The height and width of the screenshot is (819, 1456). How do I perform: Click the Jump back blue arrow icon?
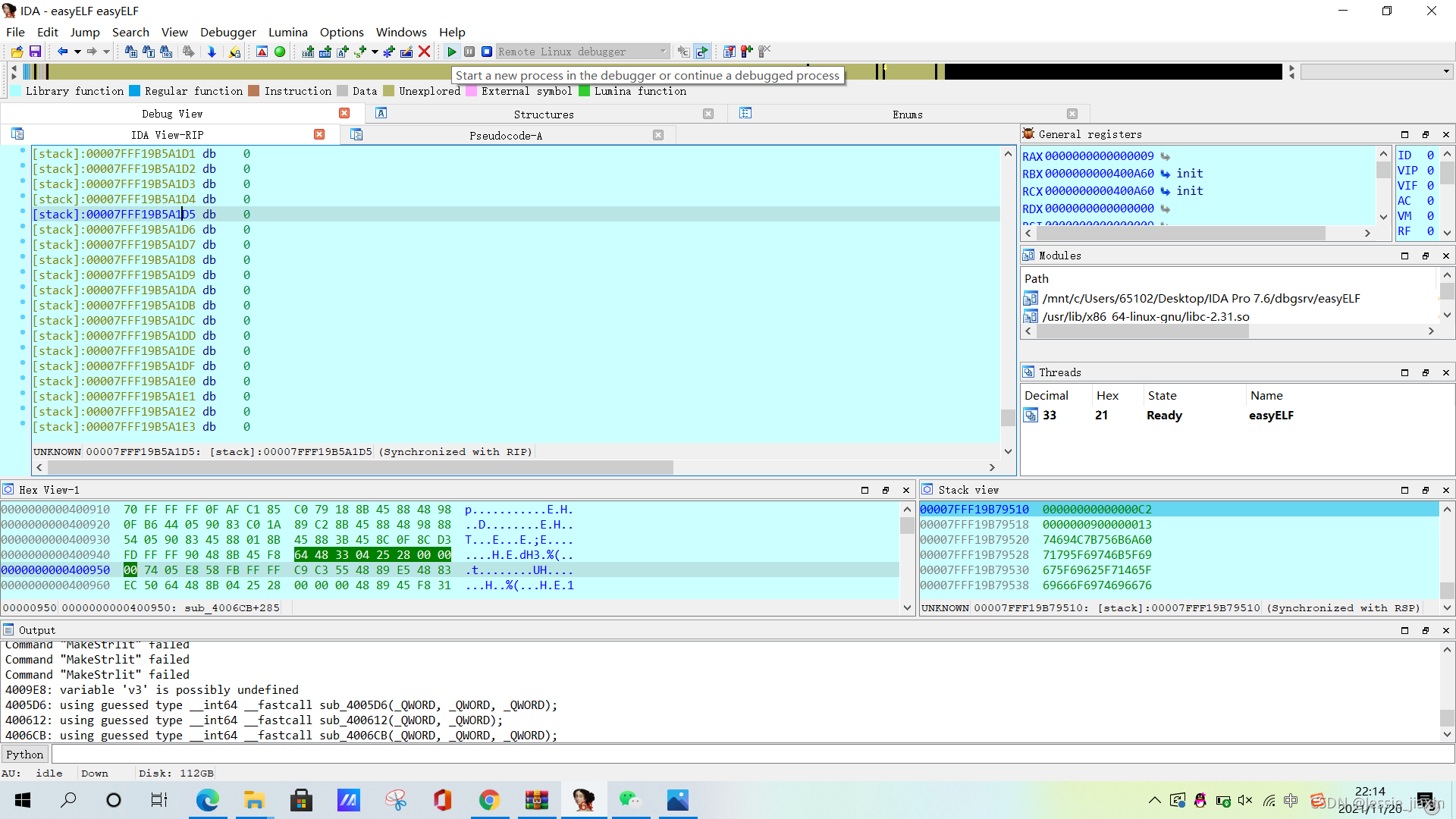point(62,52)
